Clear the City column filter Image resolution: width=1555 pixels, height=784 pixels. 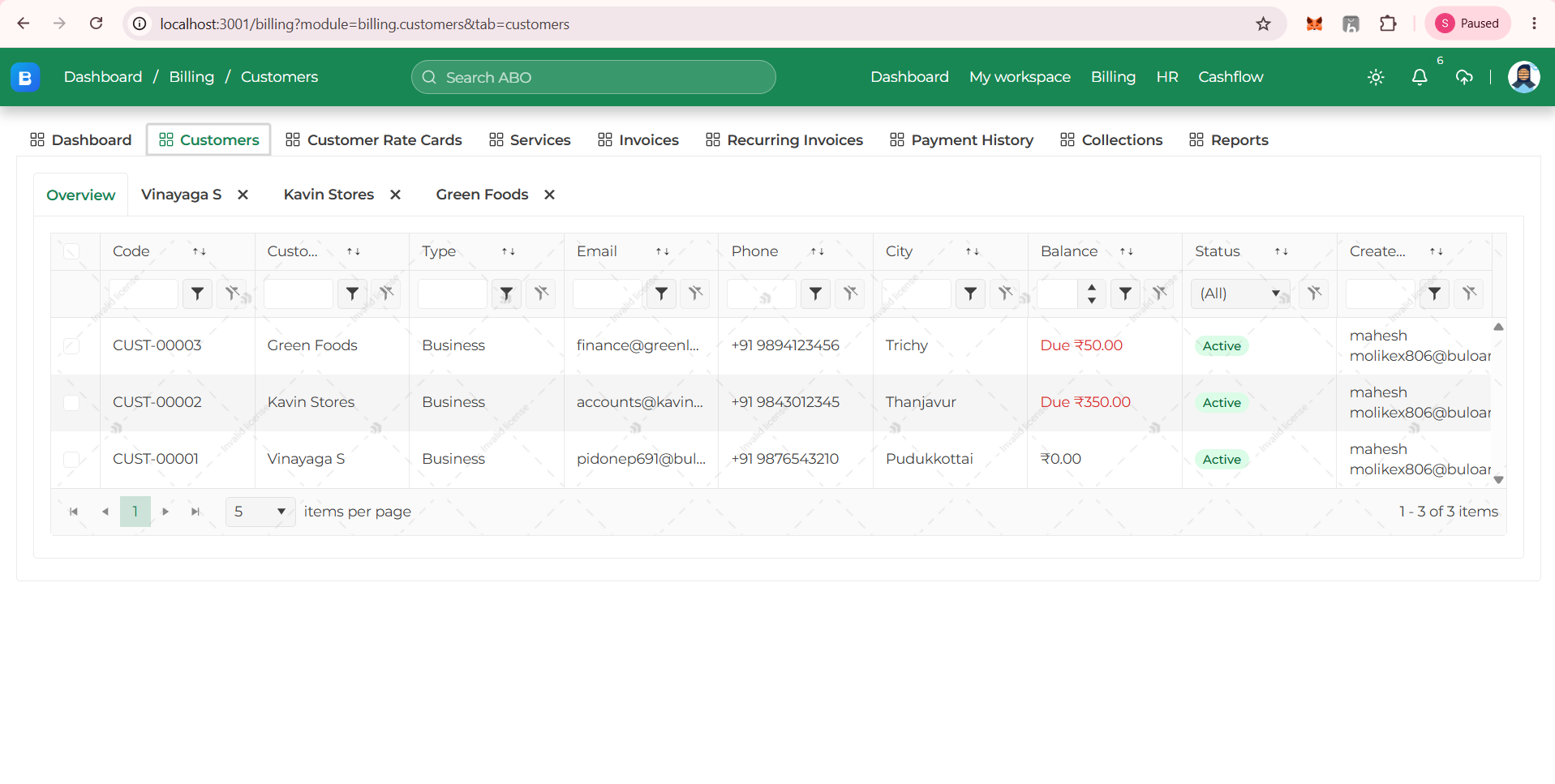coord(1005,293)
